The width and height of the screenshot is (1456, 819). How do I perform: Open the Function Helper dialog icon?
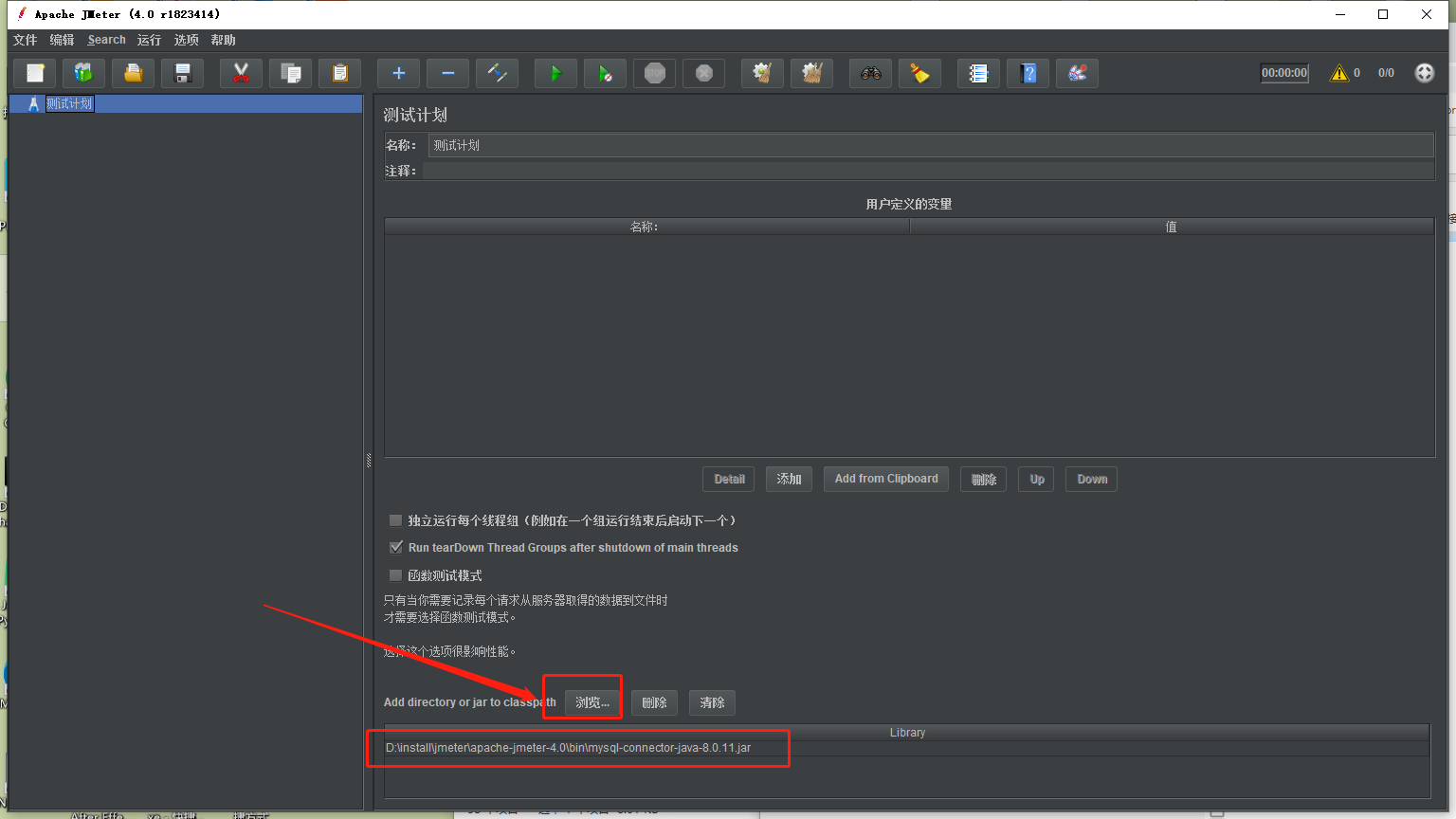979,73
